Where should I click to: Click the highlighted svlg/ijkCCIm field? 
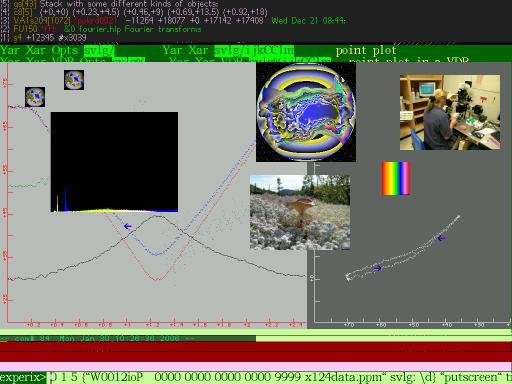click(x=254, y=50)
